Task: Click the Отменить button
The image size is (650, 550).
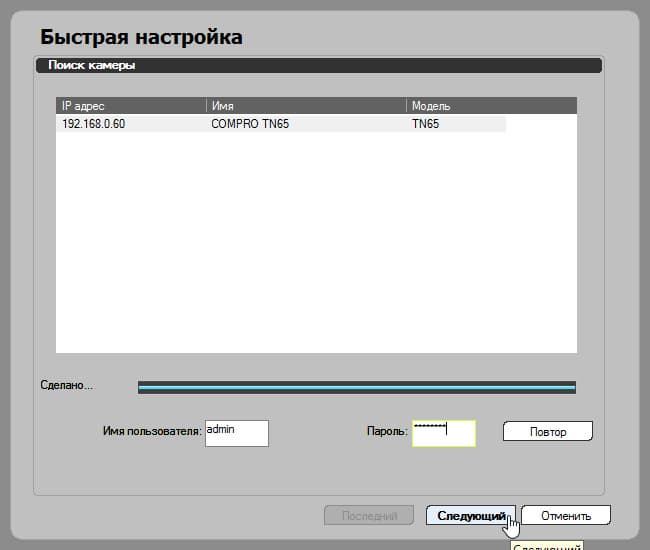Action: (566, 515)
